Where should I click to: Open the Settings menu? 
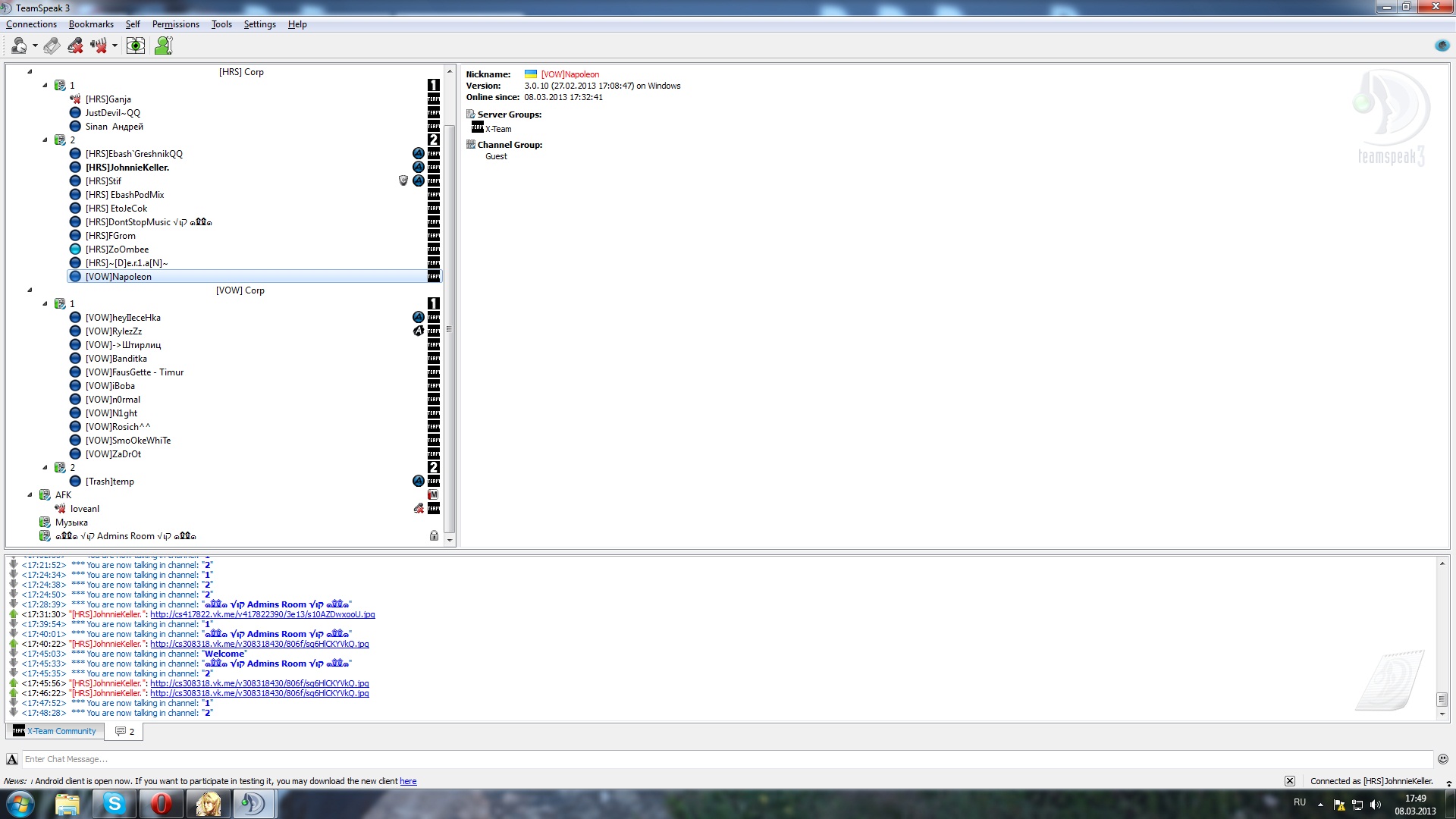259,24
